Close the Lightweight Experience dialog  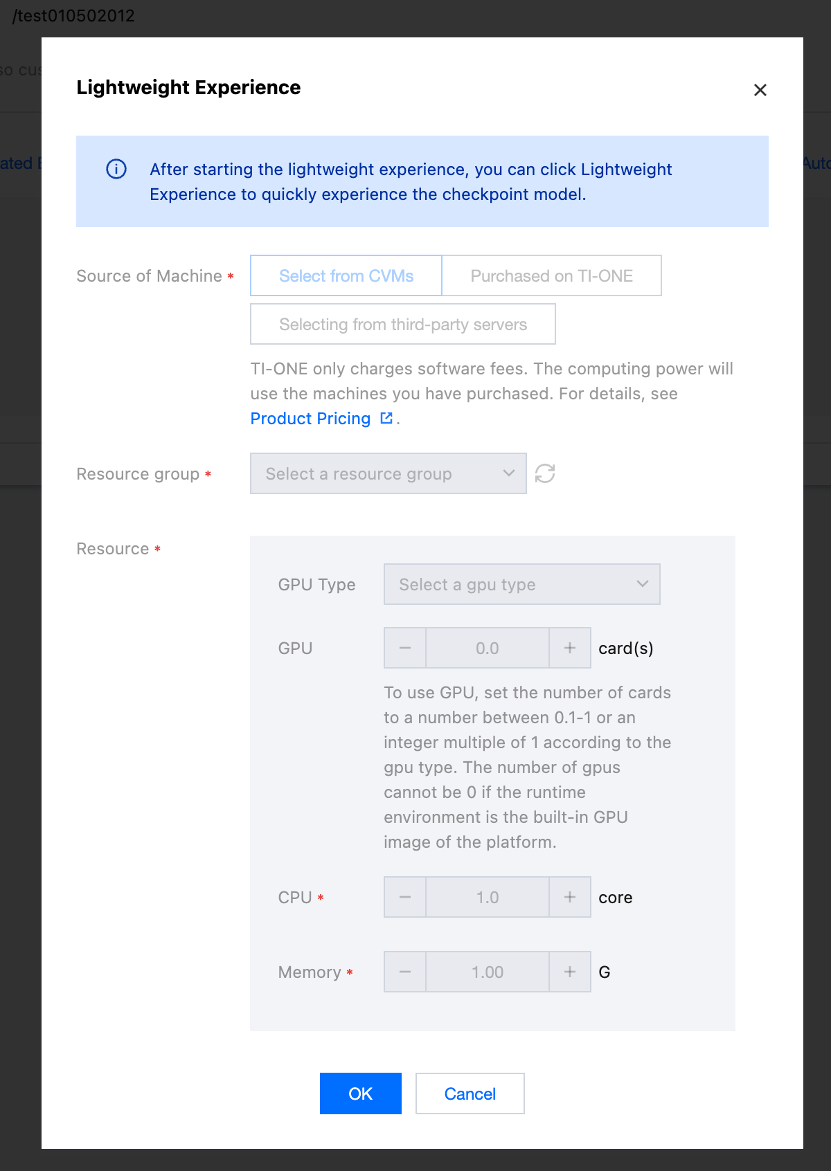click(x=760, y=90)
